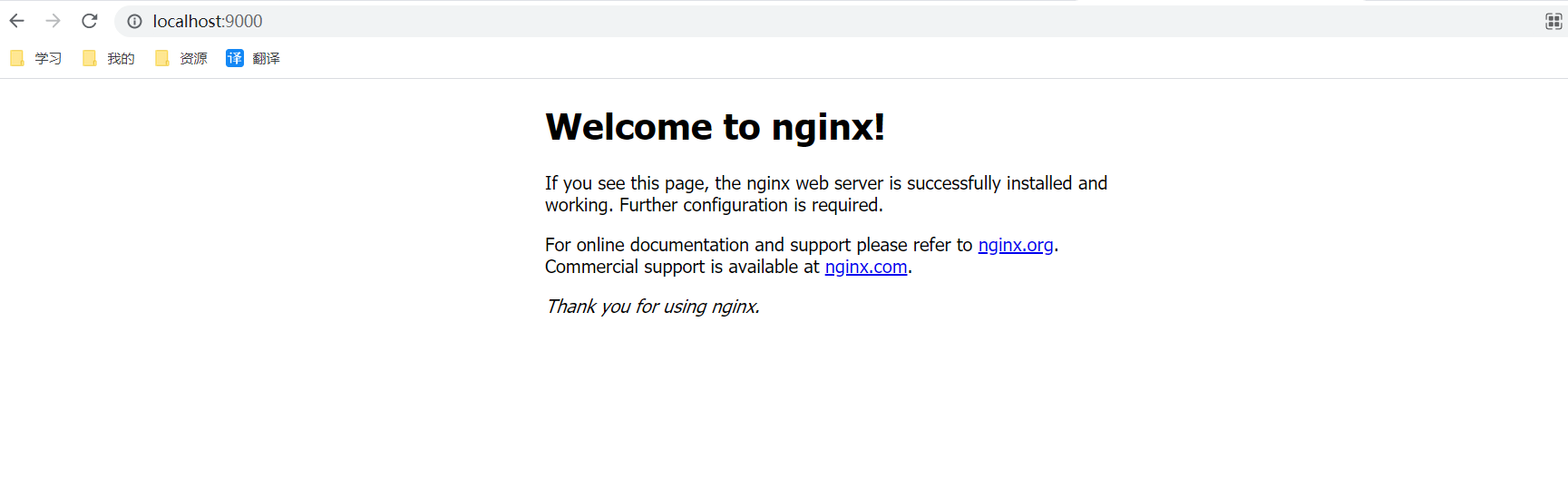Open the 翻译 translate bookmark
This screenshot has width=1568, height=478.
click(x=253, y=58)
